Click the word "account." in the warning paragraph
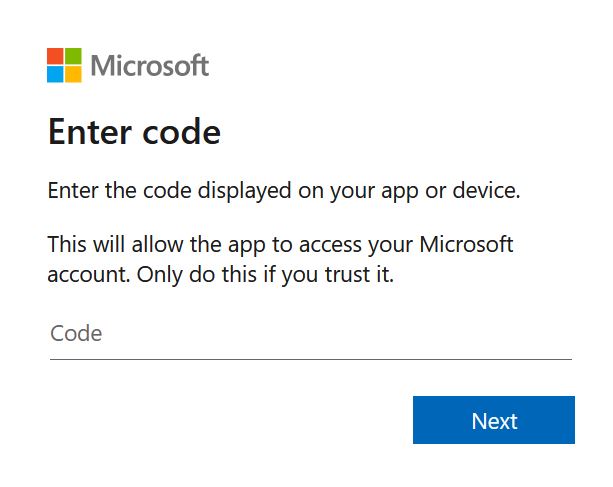 pyautogui.click(x=89, y=275)
